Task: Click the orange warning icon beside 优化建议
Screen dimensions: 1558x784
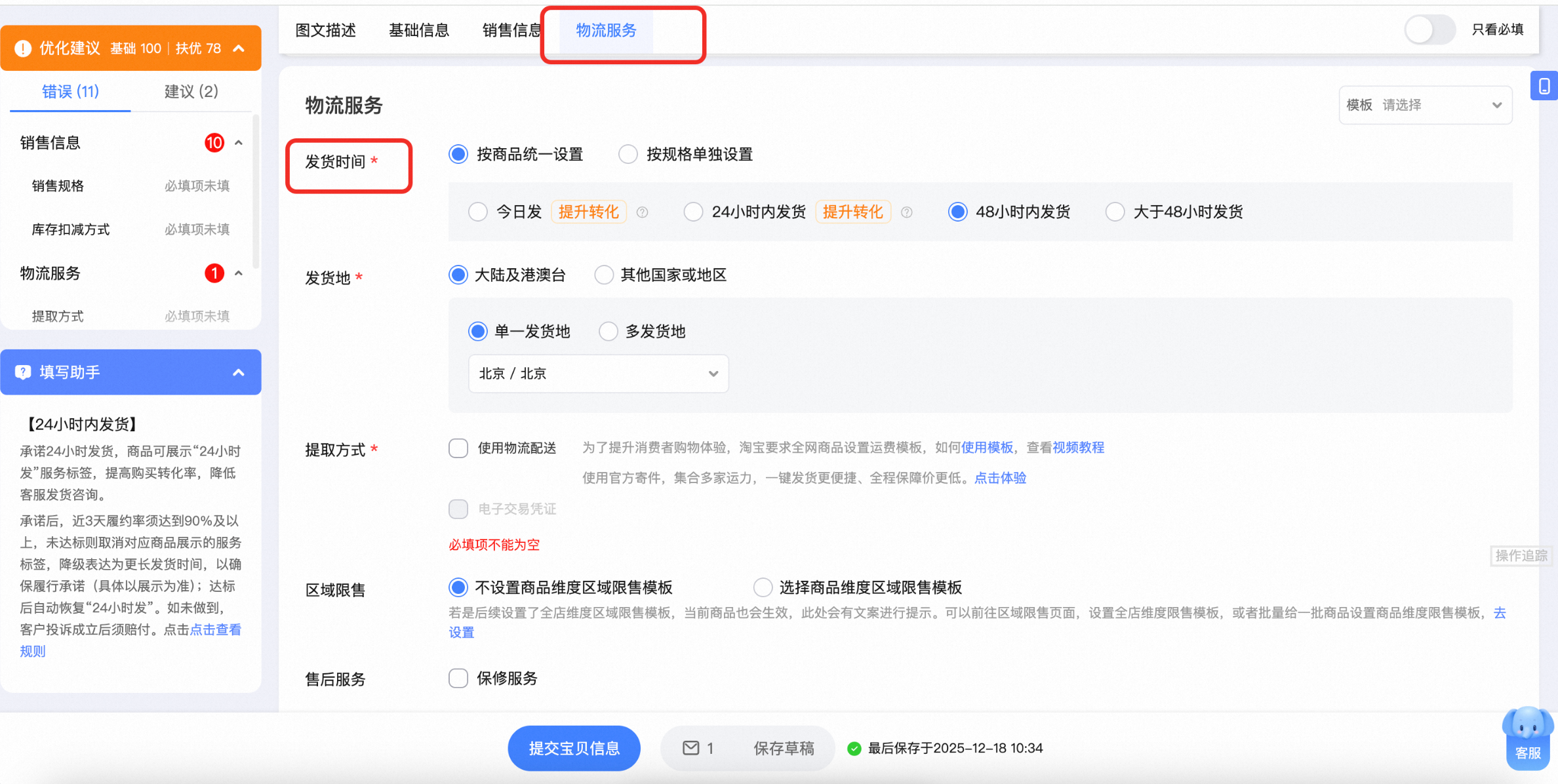Action: [x=23, y=49]
